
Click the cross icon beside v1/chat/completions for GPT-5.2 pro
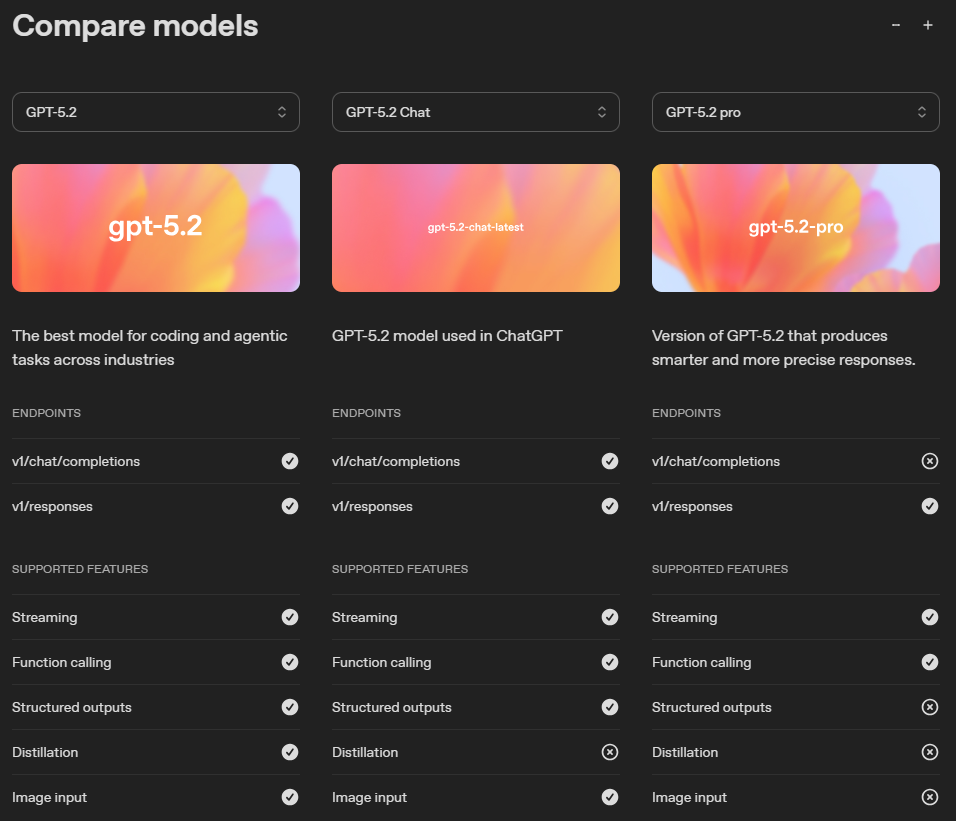[x=930, y=461]
